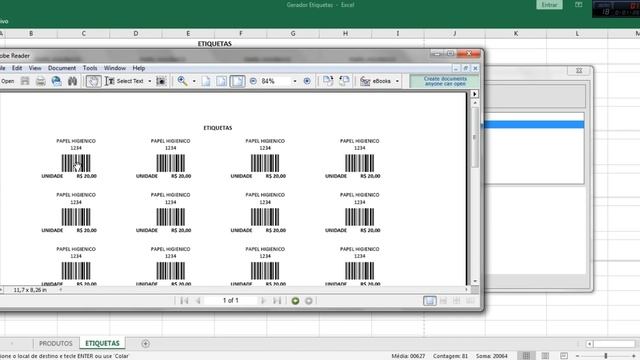Set Actual Size page view icon
Screen dimensions: 640x360
pyautogui.click(x=206, y=81)
